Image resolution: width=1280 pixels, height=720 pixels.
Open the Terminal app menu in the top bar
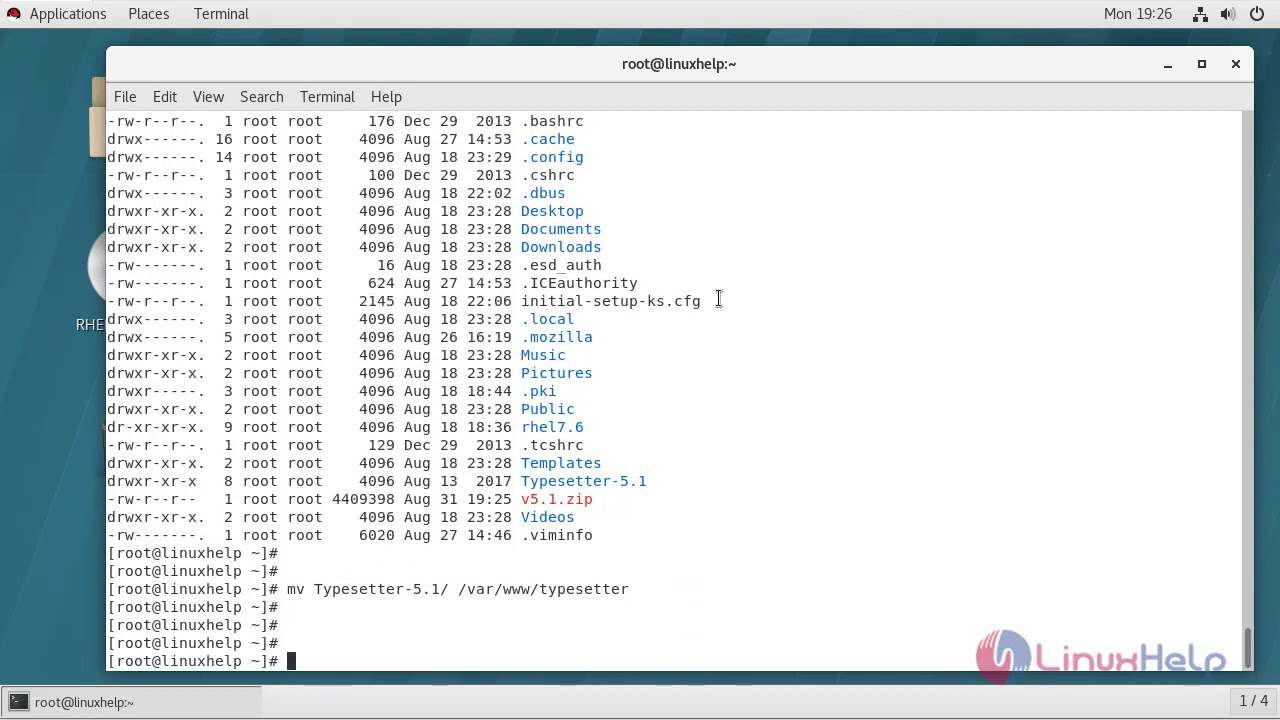(221, 14)
